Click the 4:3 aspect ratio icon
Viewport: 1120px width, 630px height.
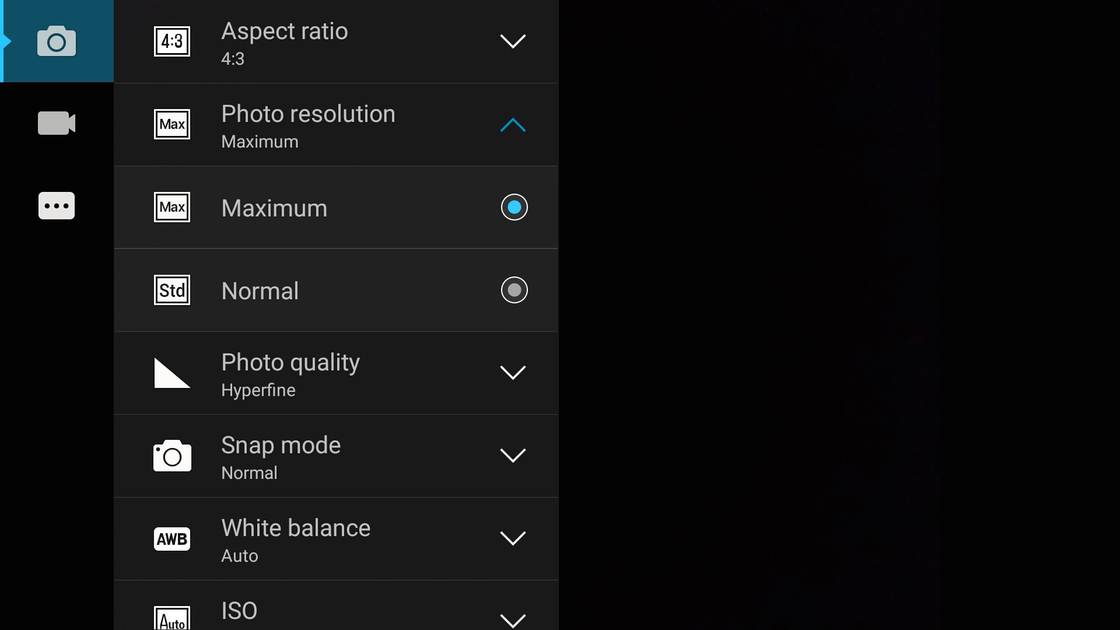[x=172, y=42]
